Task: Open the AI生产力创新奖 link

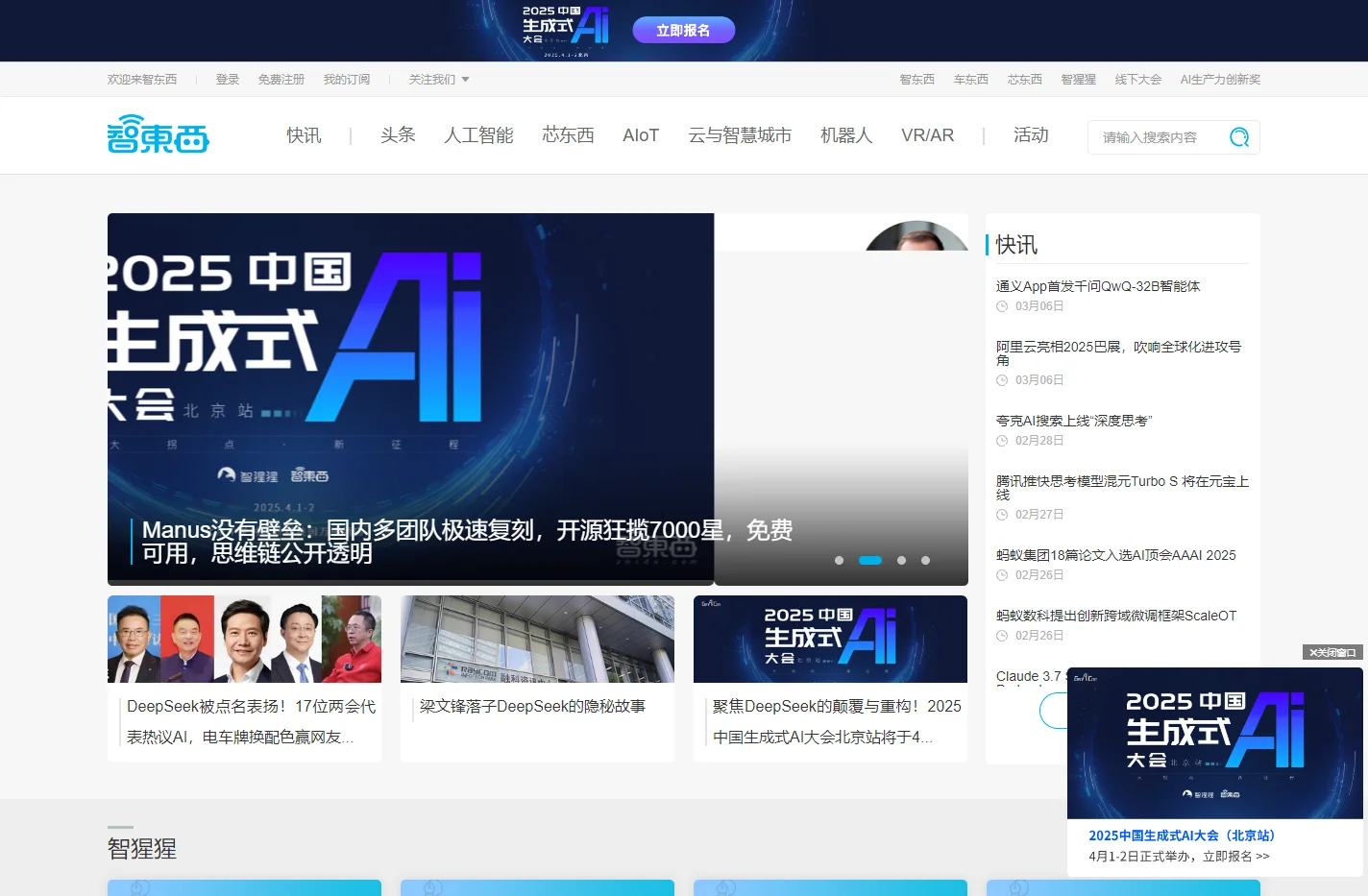Action: click(x=1220, y=80)
